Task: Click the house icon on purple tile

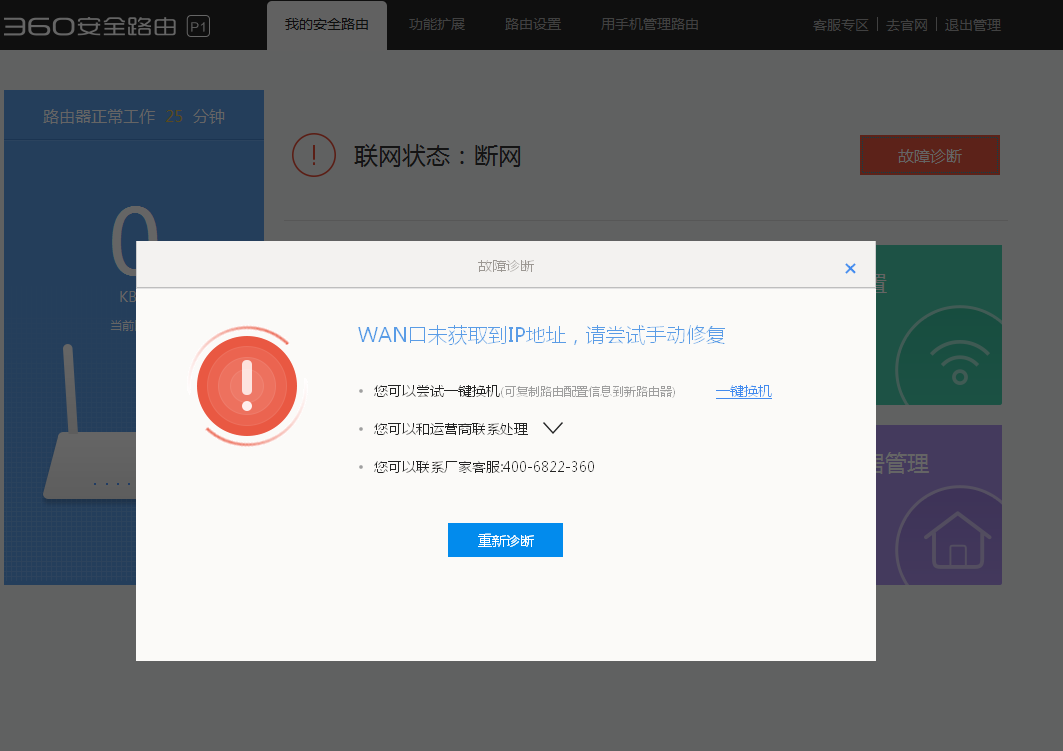Action: point(957,540)
